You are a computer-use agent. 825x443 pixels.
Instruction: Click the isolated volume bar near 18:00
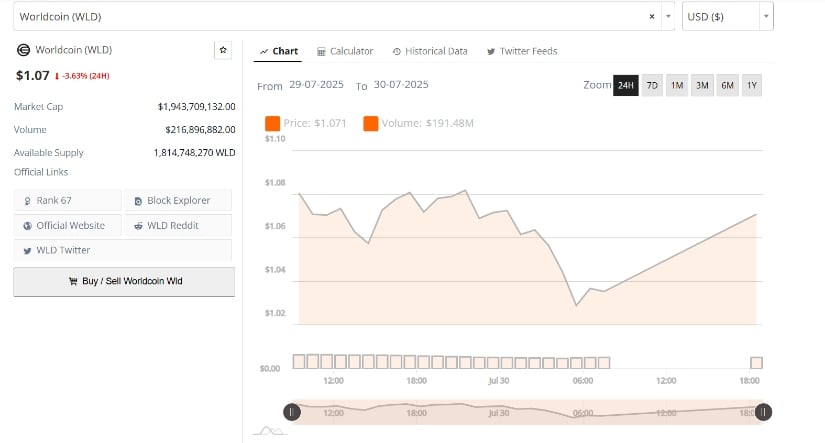click(757, 363)
